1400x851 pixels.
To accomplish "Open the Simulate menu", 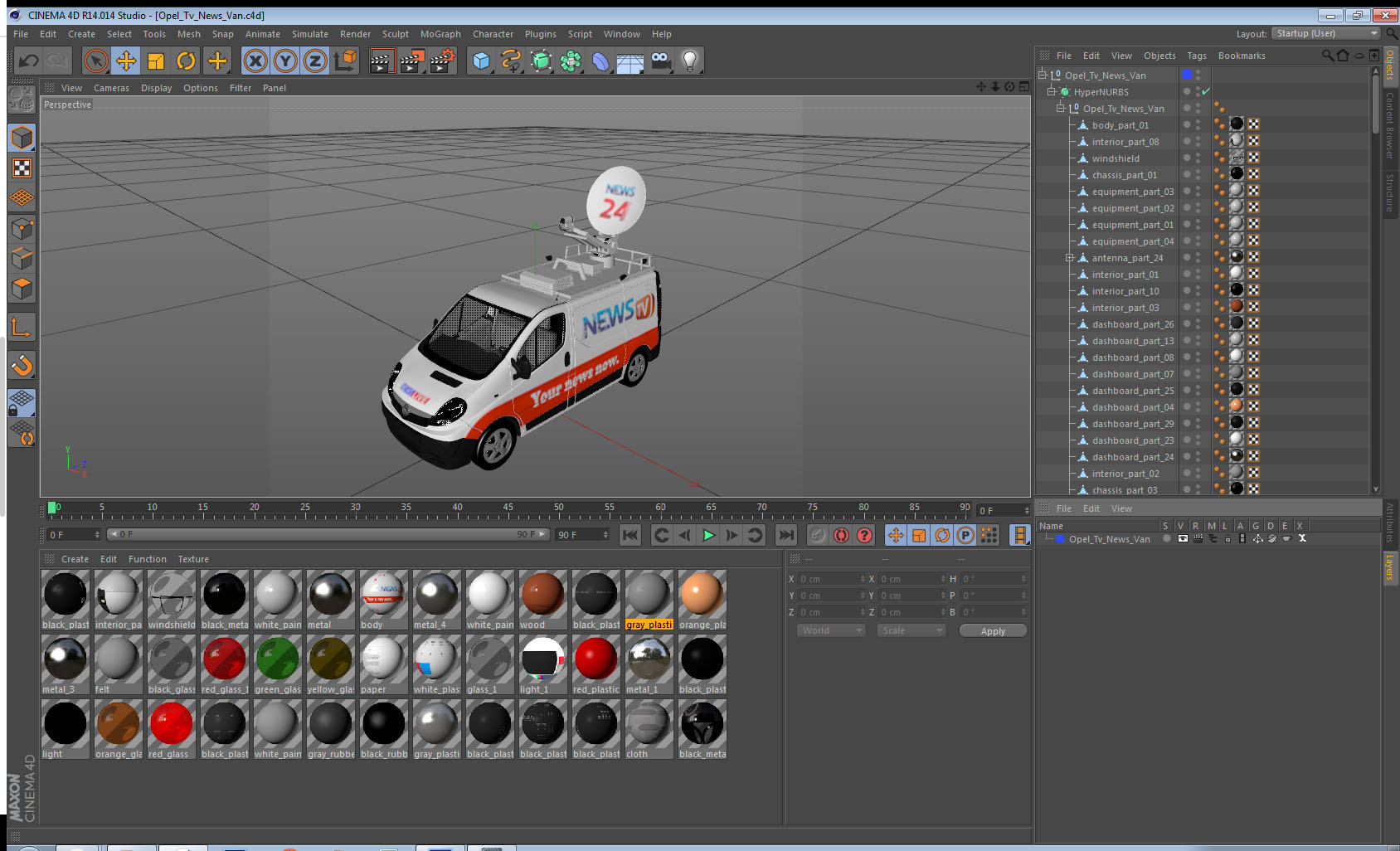I will (310, 34).
